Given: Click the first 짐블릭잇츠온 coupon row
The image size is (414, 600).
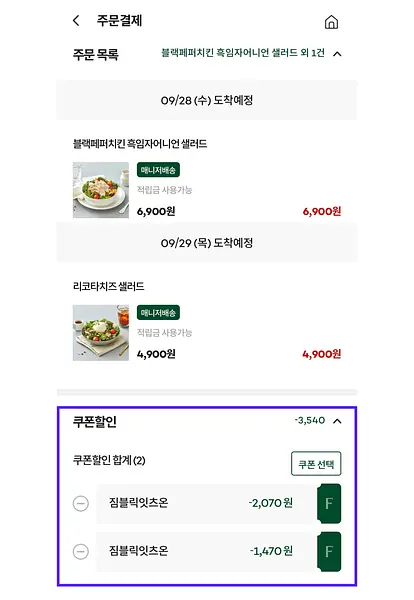Looking at the screenshot, I should pos(206,504).
